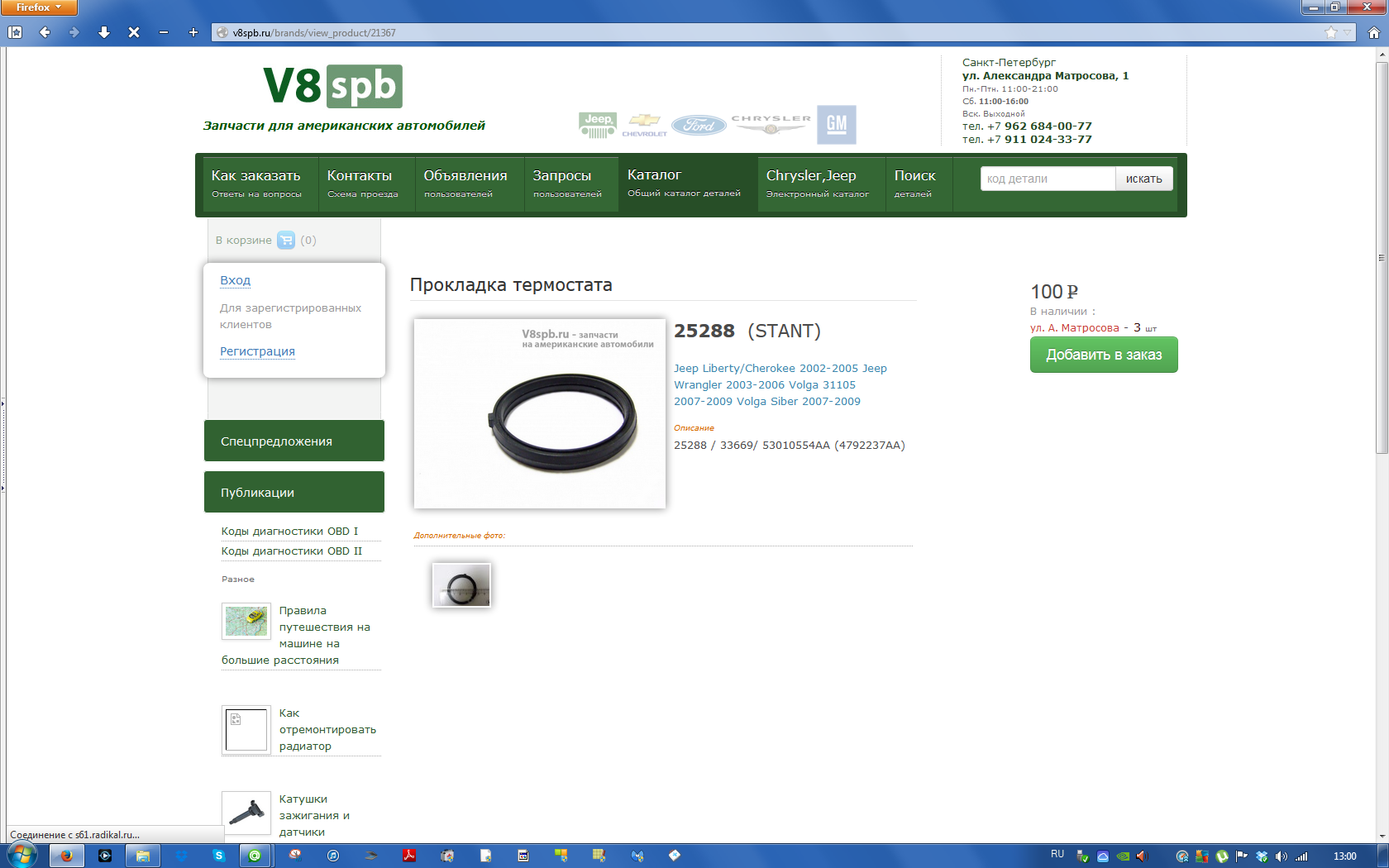Open the Firefox menu dropdown
This screenshot has width=1389, height=868.
click(x=39, y=7)
